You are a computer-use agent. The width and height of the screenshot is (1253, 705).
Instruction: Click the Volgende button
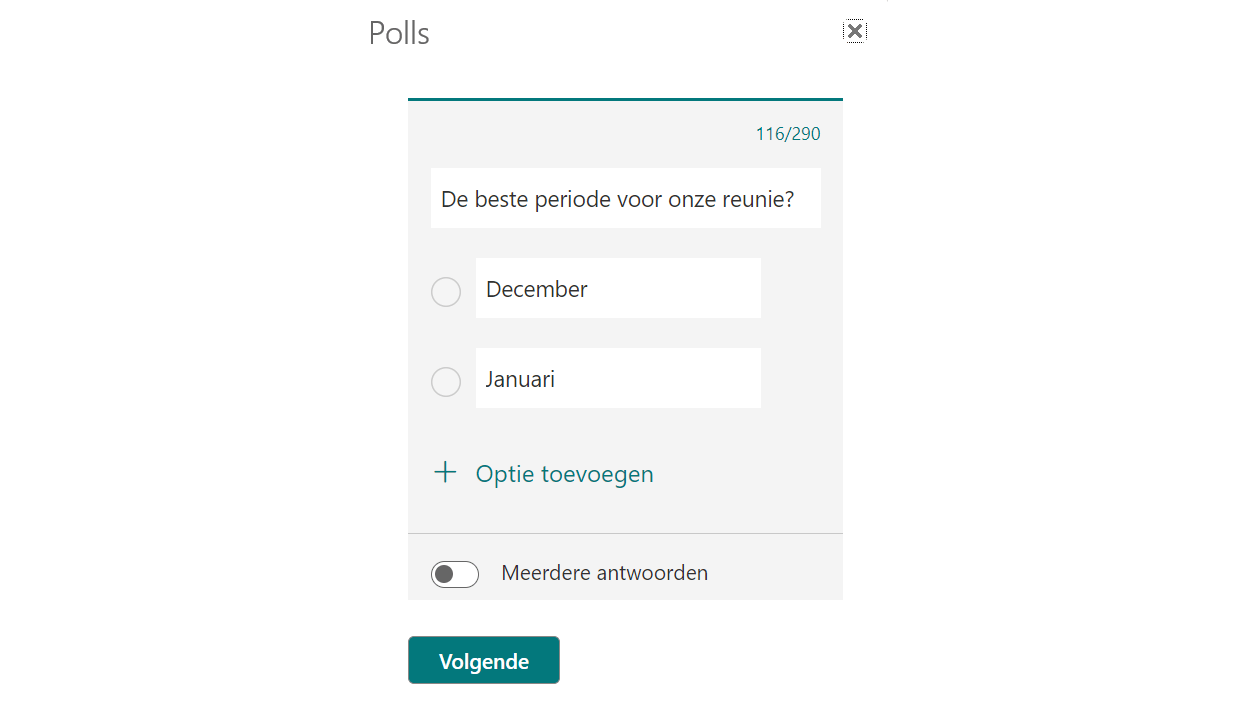point(484,661)
